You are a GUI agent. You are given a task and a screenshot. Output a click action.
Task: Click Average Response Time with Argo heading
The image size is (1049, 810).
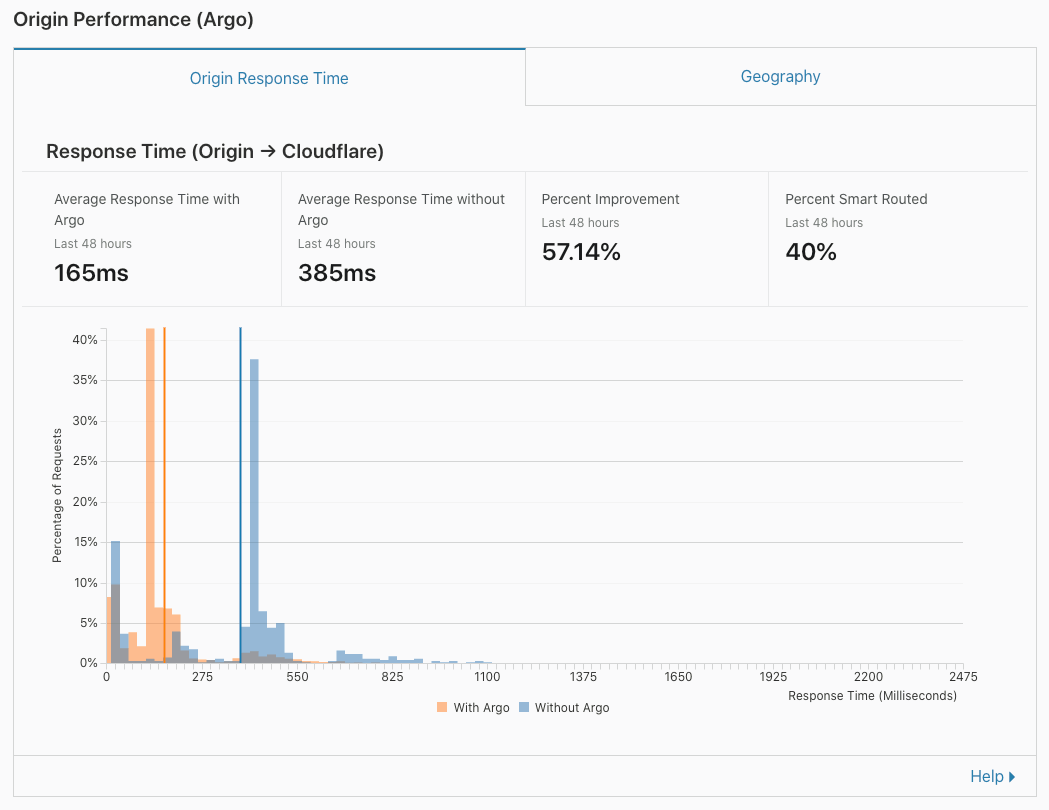pyautogui.click(x=147, y=209)
